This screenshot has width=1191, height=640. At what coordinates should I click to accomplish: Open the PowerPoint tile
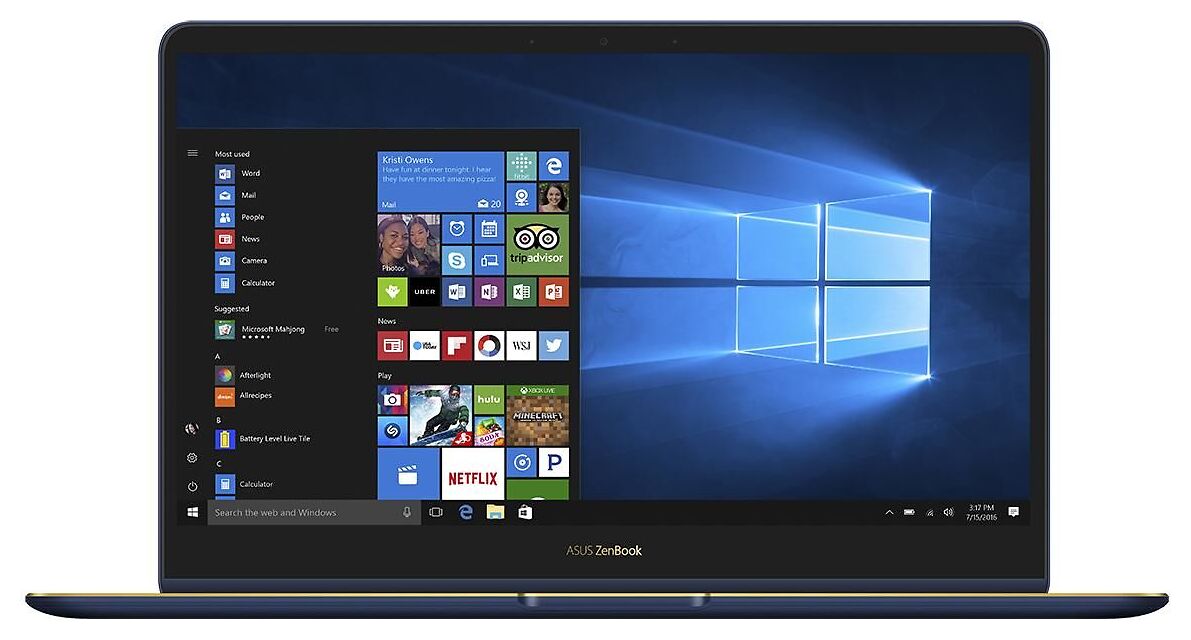[x=554, y=292]
